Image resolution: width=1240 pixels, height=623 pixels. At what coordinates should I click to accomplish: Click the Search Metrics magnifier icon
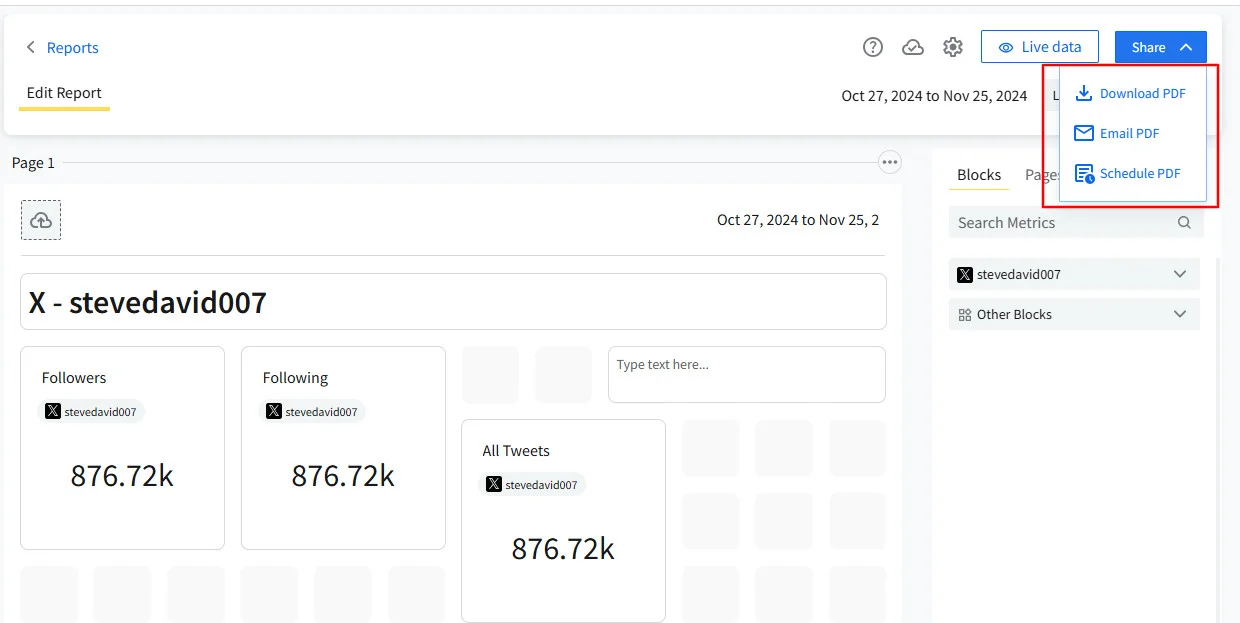[1184, 222]
